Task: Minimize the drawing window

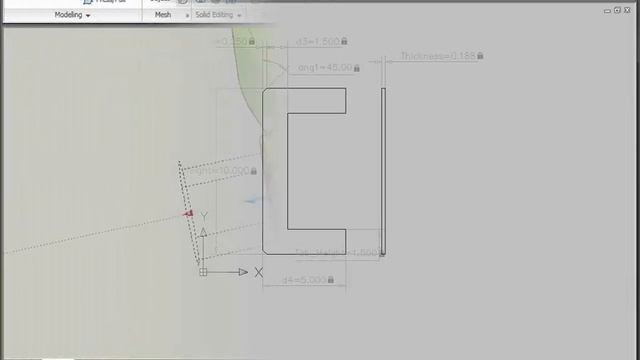Action: coord(607,11)
